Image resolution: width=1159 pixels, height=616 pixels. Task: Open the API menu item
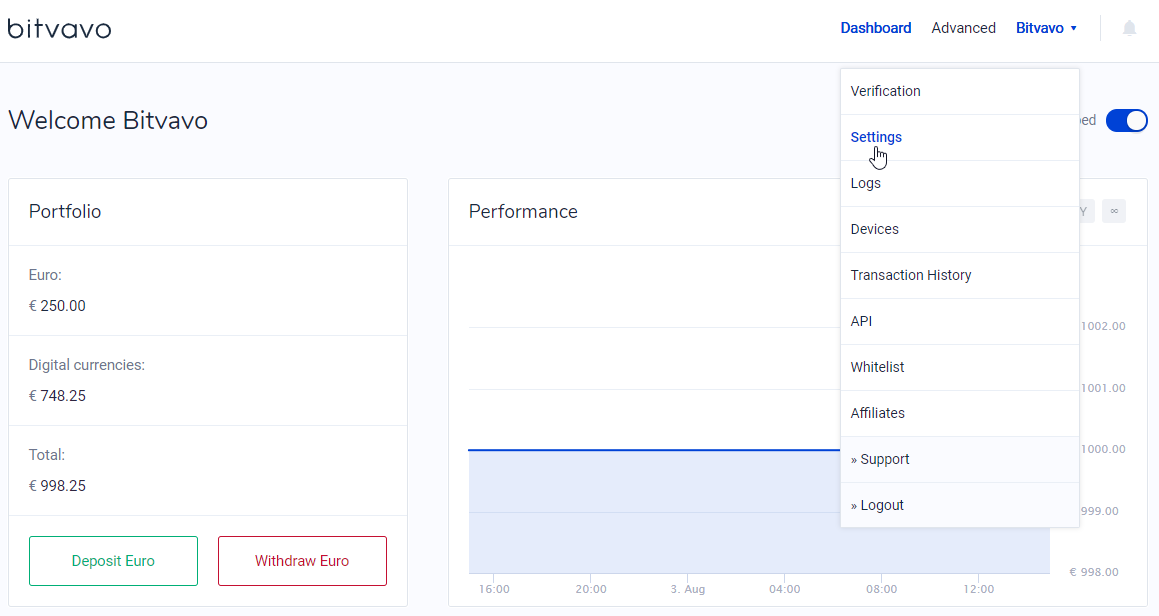coord(861,321)
